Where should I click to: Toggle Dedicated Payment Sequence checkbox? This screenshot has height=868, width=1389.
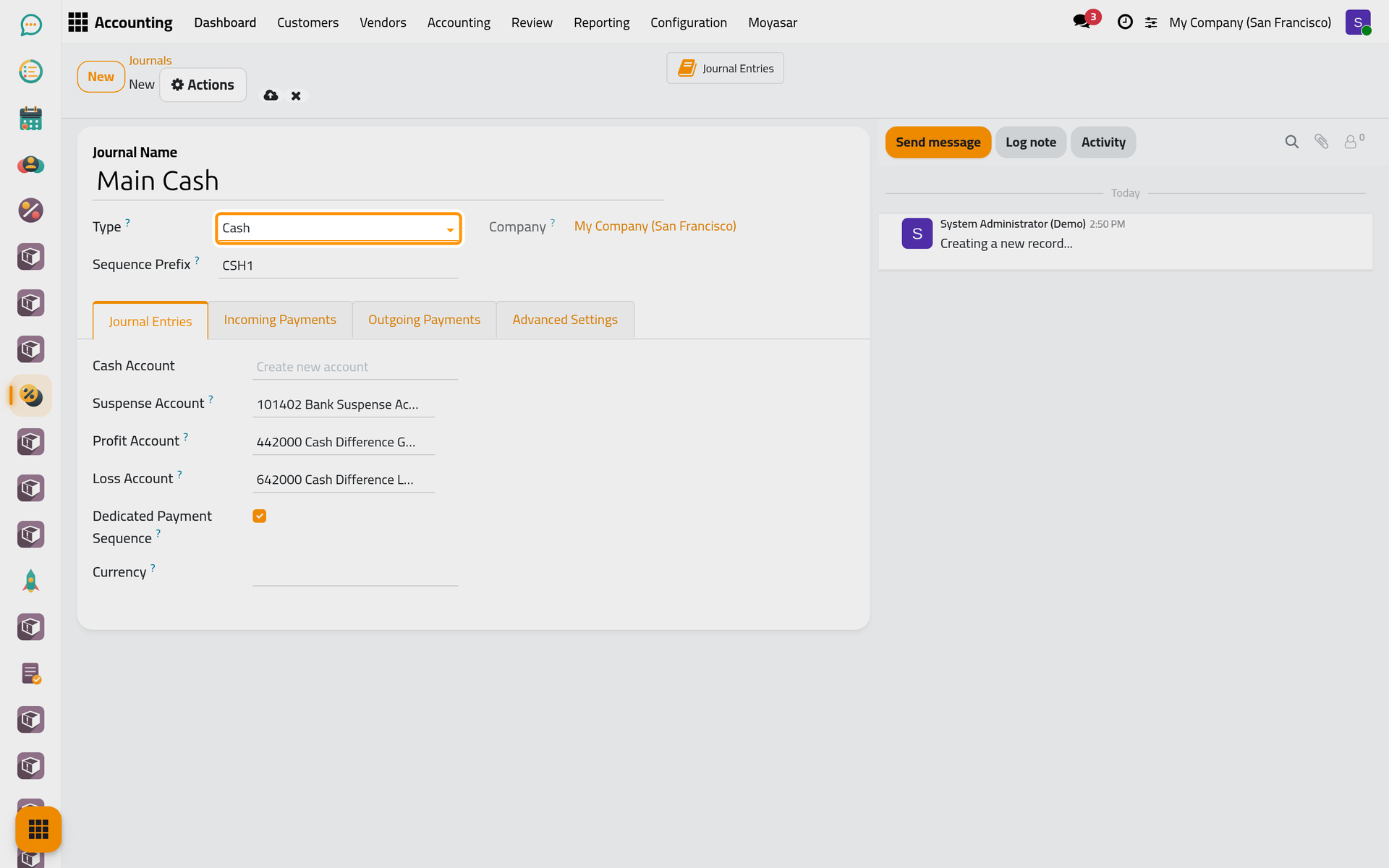(x=260, y=516)
